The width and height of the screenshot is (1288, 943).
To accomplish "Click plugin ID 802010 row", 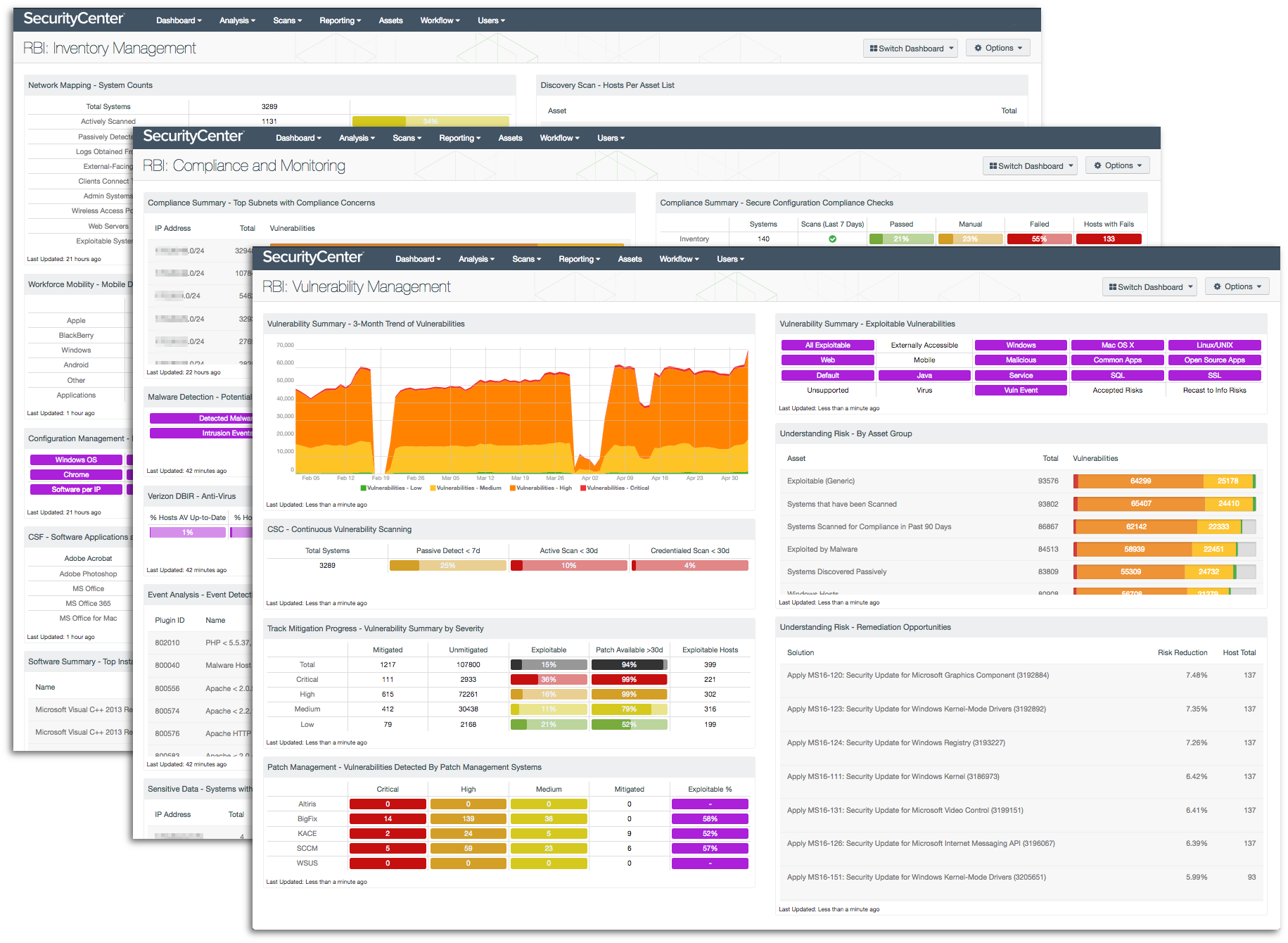I will 200,643.
